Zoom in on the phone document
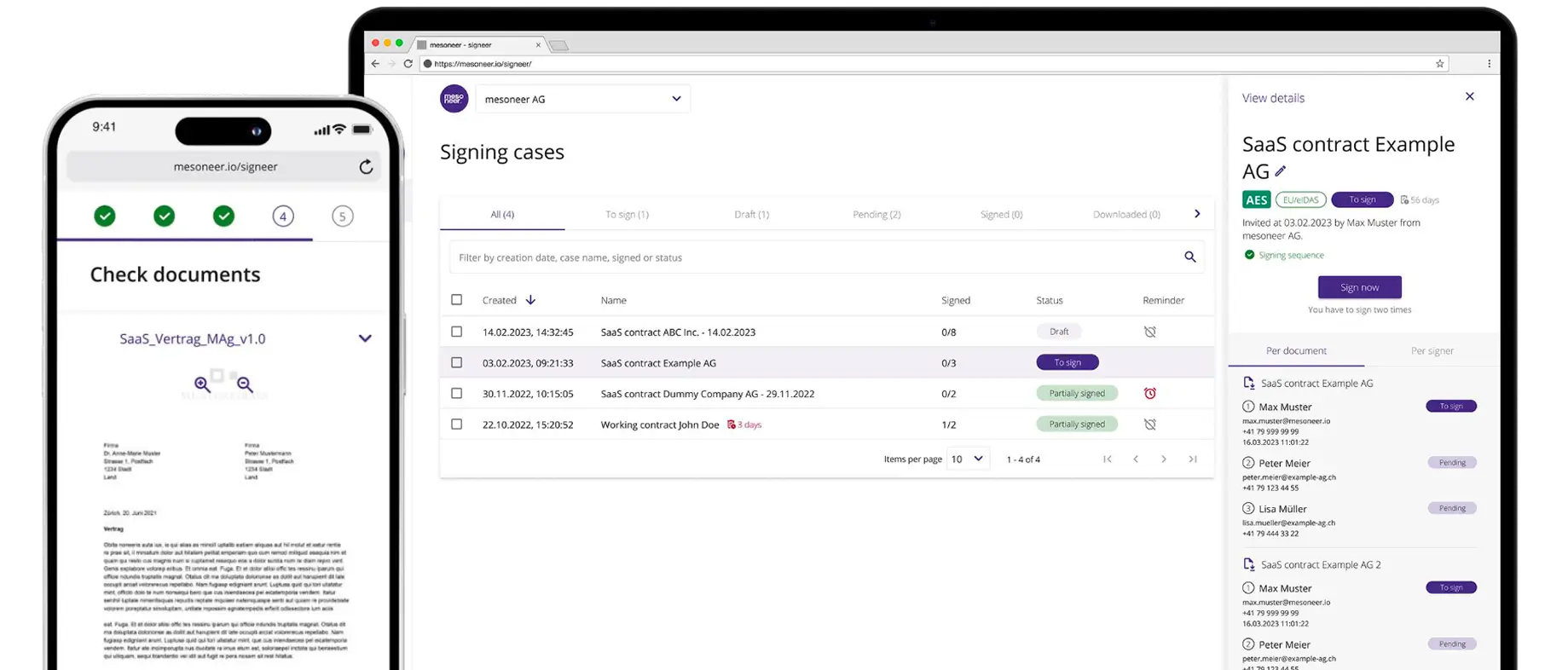1568x670 pixels. point(202,384)
